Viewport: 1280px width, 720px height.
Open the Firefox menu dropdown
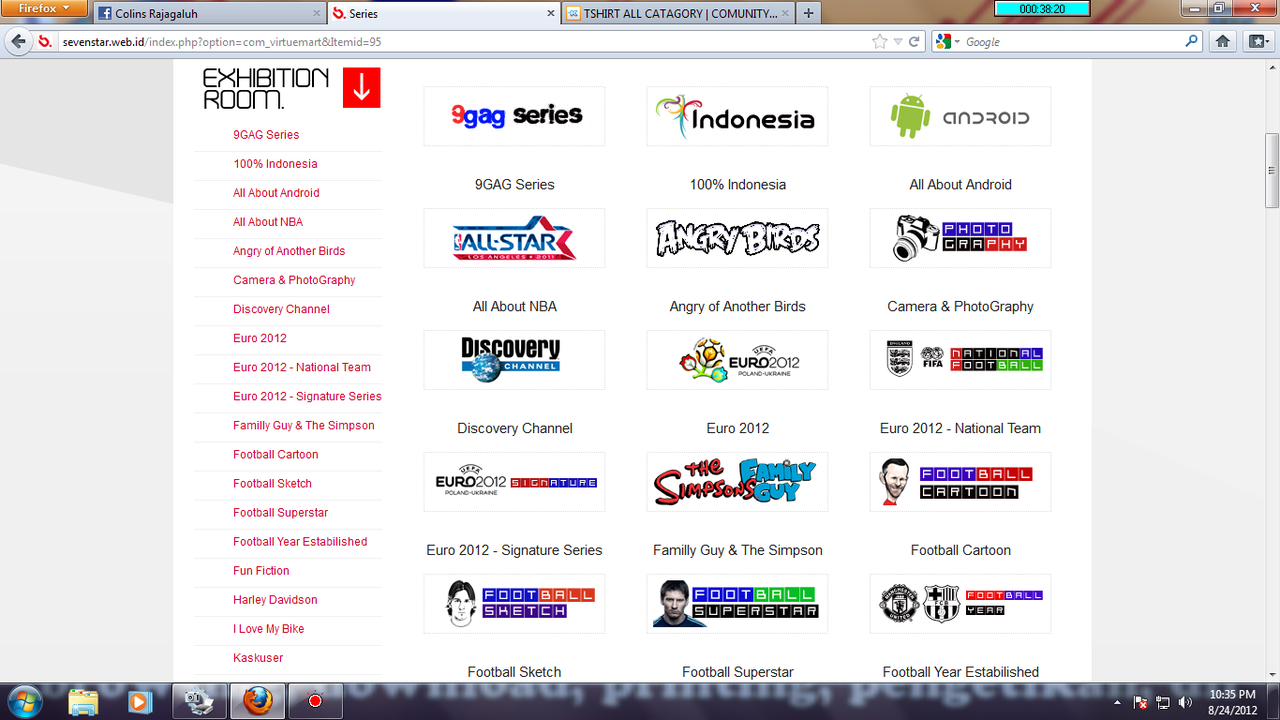click(x=42, y=8)
